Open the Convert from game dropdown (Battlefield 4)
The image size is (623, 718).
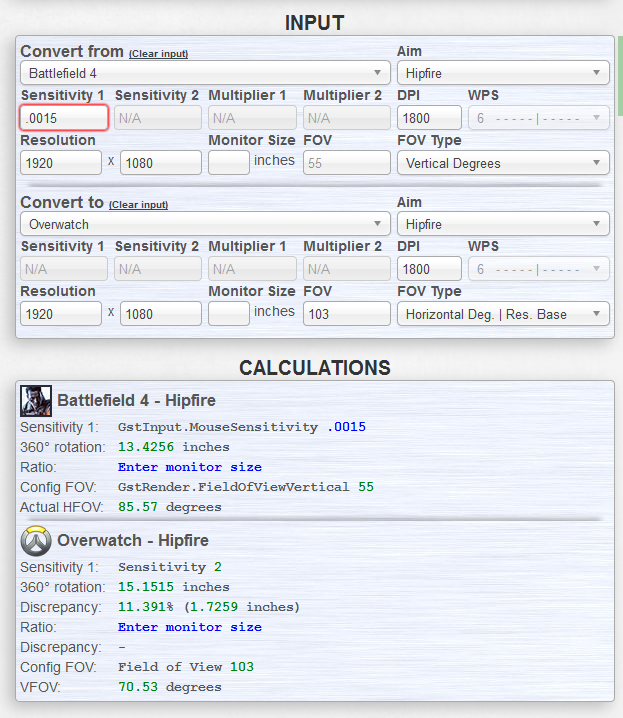[205, 73]
